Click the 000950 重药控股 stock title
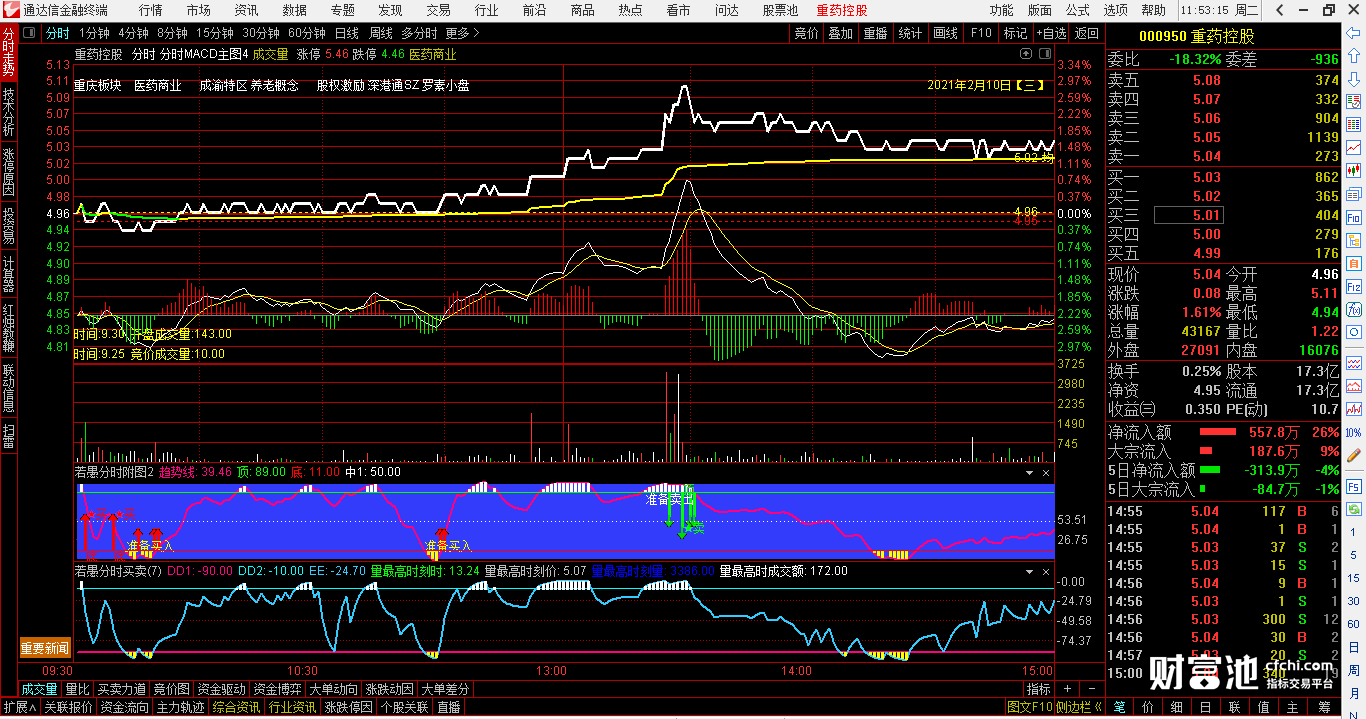The height and width of the screenshot is (719, 1366). (x=1197, y=36)
